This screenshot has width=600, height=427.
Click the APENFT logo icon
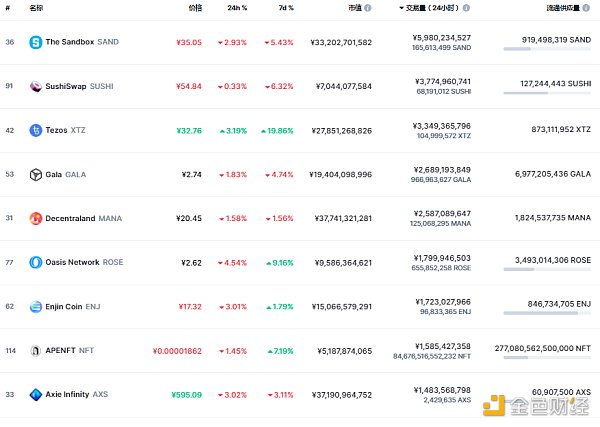pyautogui.click(x=36, y=350)
